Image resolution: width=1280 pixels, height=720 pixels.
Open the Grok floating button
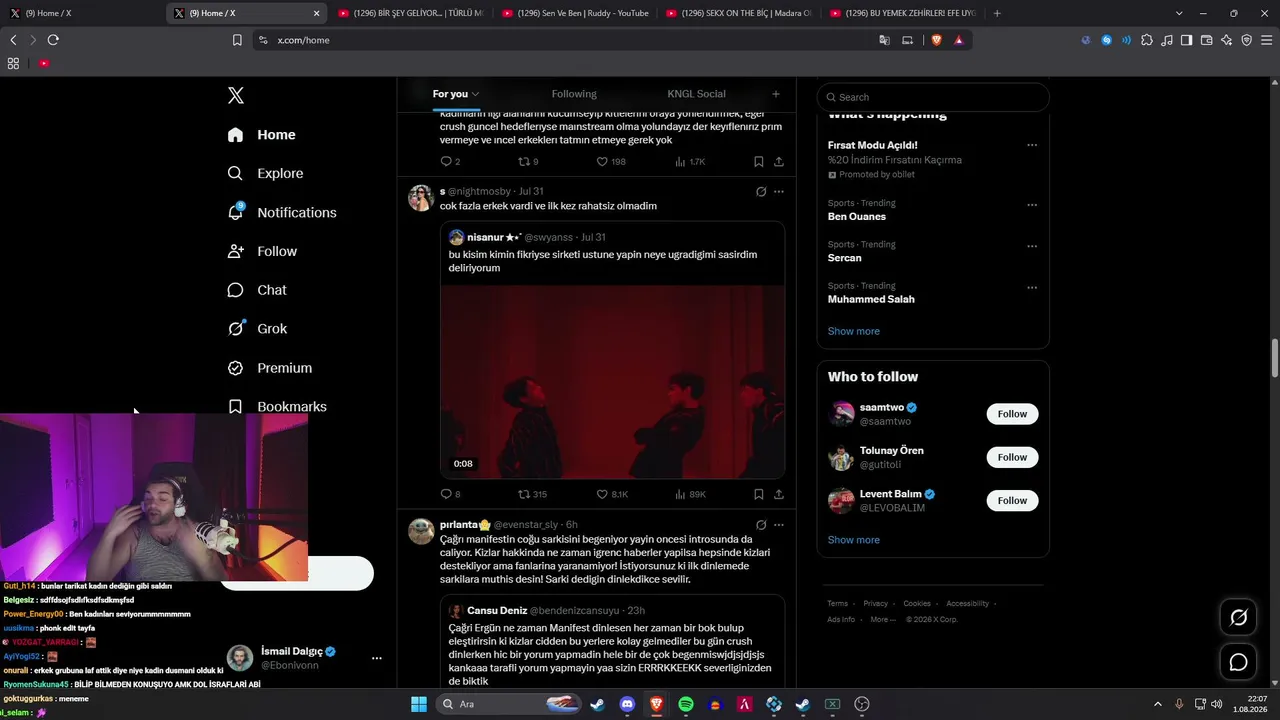point(1238,618)
